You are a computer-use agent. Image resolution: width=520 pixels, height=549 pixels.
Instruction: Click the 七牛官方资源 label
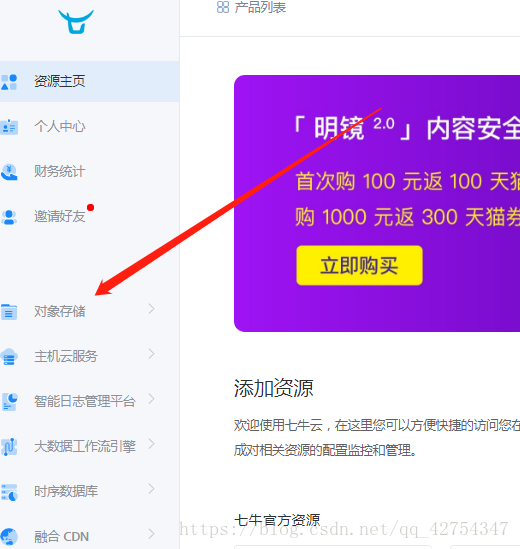(x=277, y=520)
